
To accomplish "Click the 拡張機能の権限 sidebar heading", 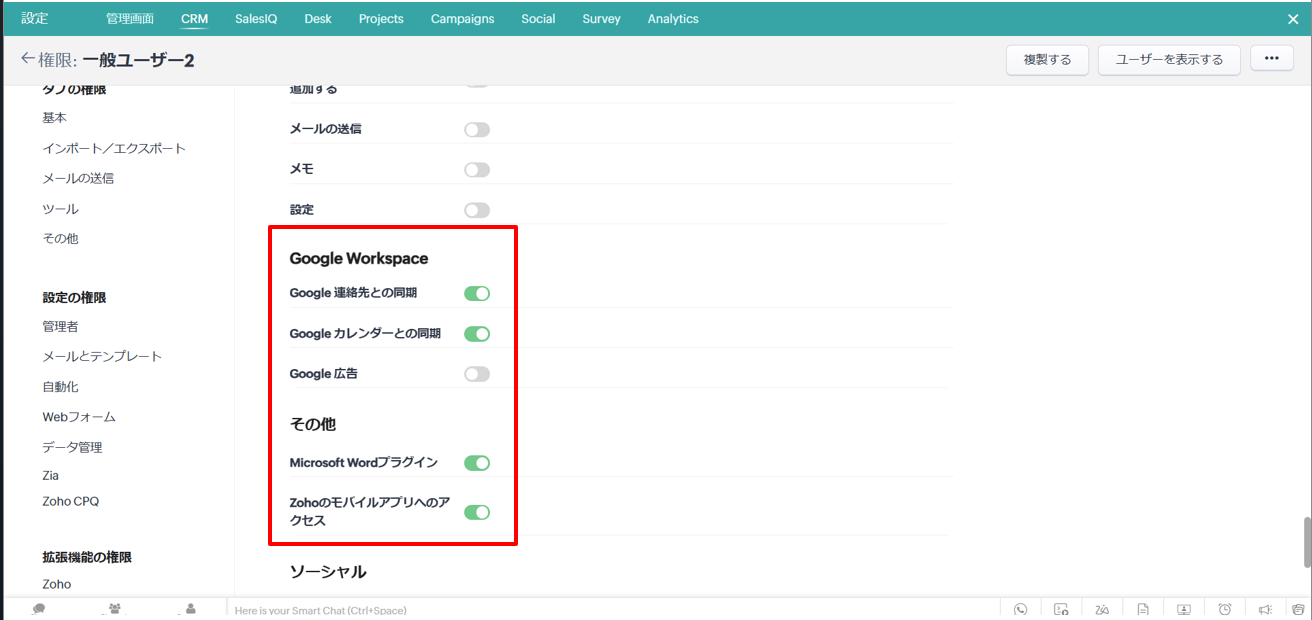I will click(x=87, y=557).
